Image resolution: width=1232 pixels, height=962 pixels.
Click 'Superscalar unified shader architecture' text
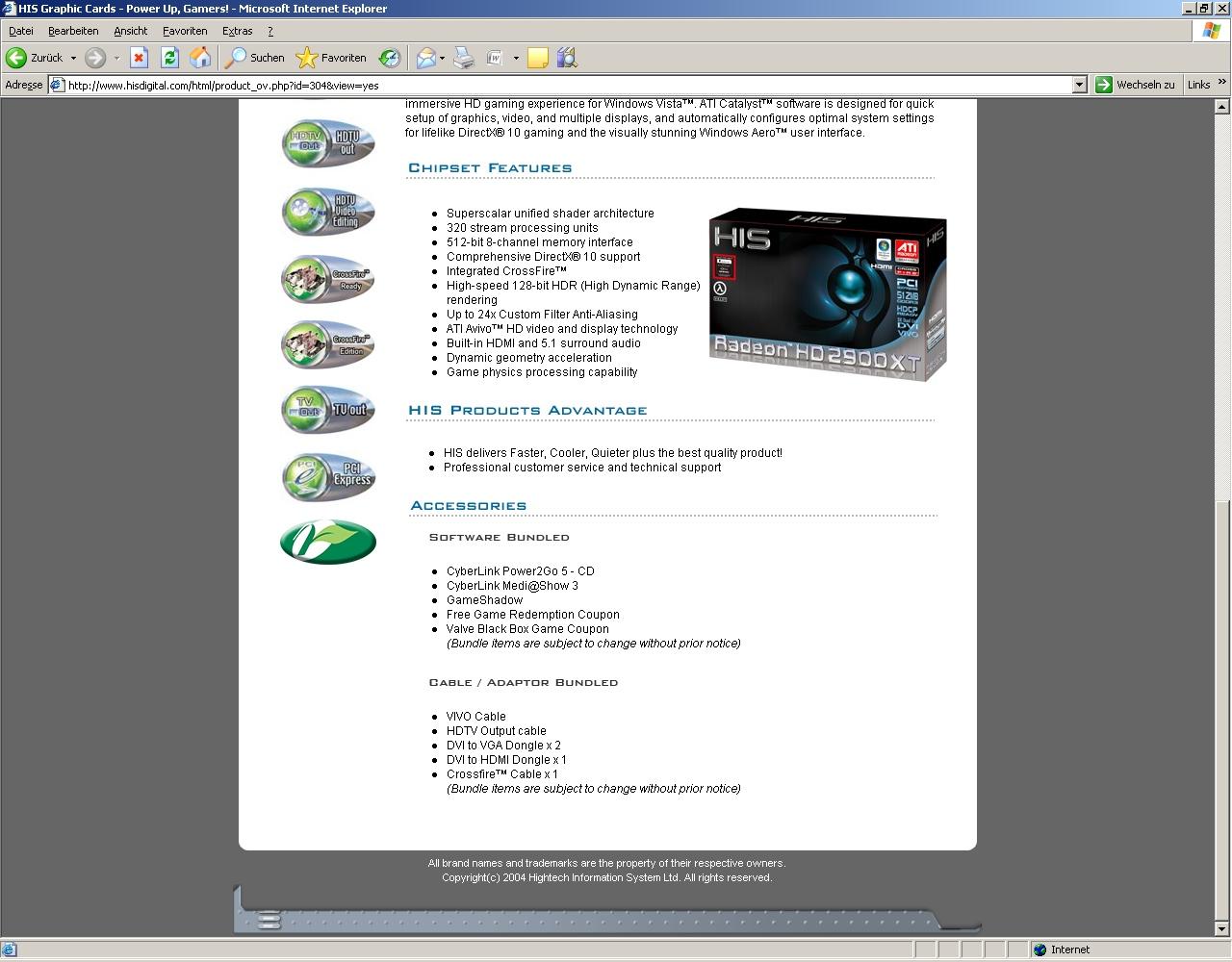tap(551, 214)
